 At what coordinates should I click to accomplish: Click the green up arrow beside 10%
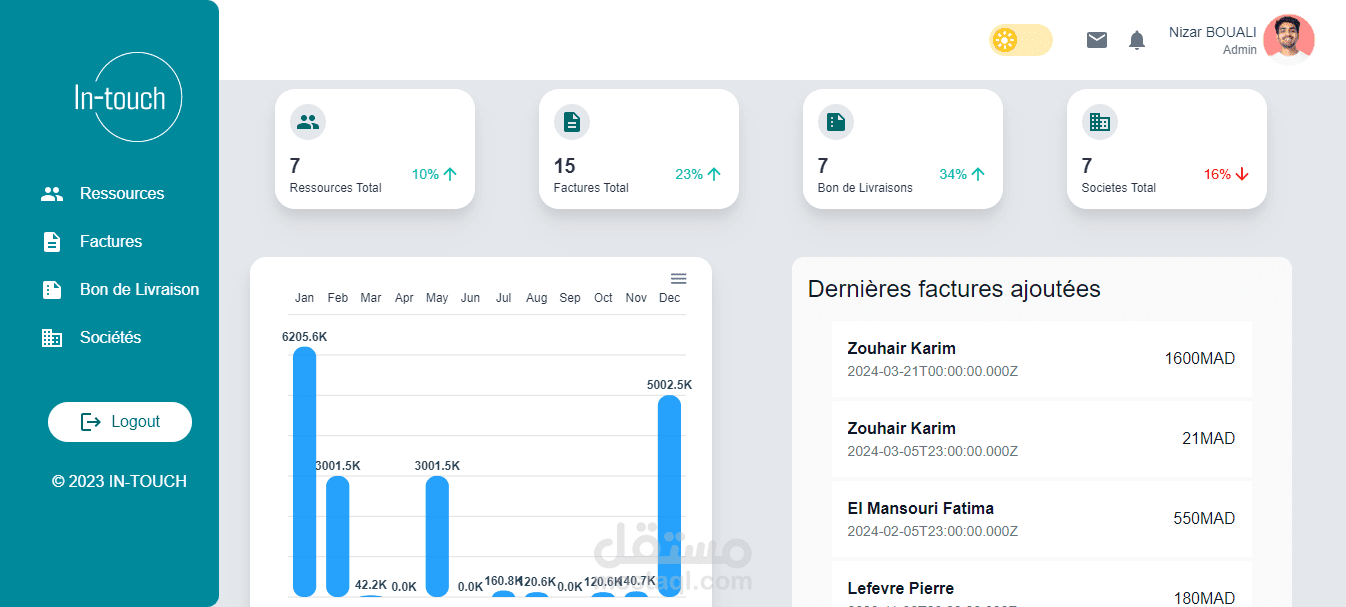[450, 174]
